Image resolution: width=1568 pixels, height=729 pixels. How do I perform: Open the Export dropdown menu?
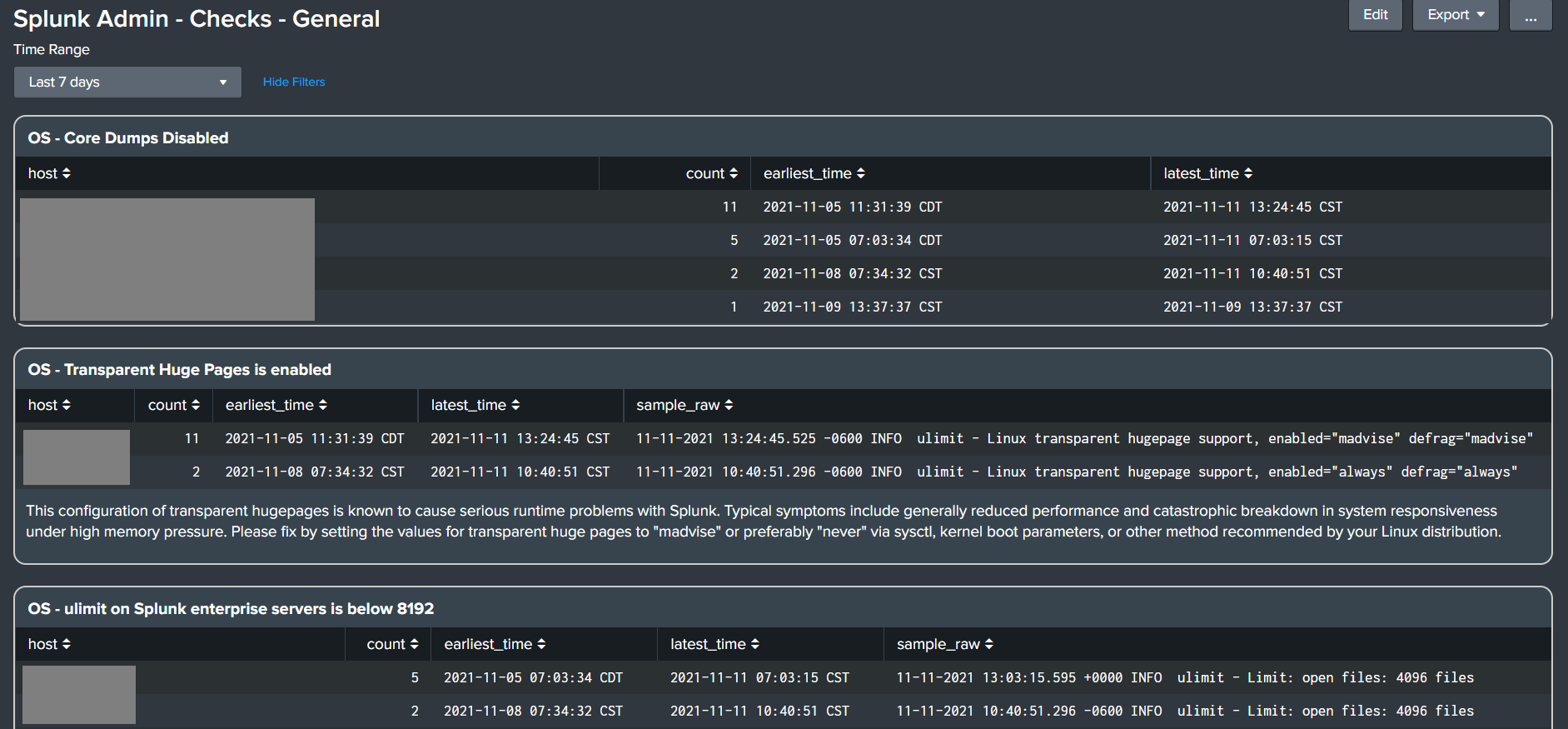click(x=1456, y=15)
